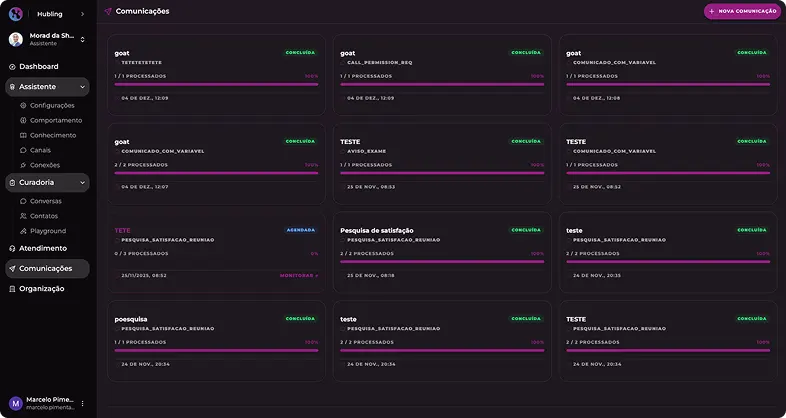Open Contatos under Curadoria
The height and width of the screenshot is (418, 786).
pyautogui.click(x=43, y=216)
